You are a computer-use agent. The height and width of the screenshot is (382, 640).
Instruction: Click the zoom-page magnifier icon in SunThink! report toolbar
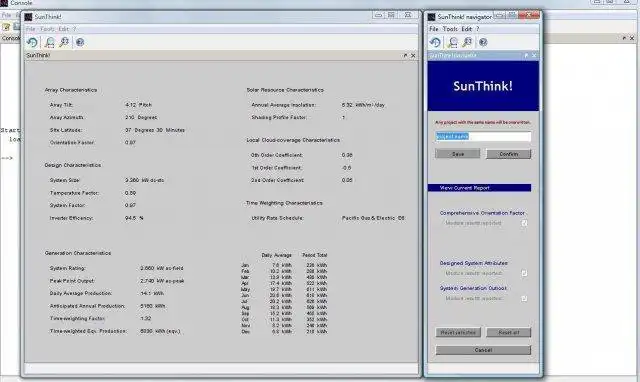(x=49, y=42)
